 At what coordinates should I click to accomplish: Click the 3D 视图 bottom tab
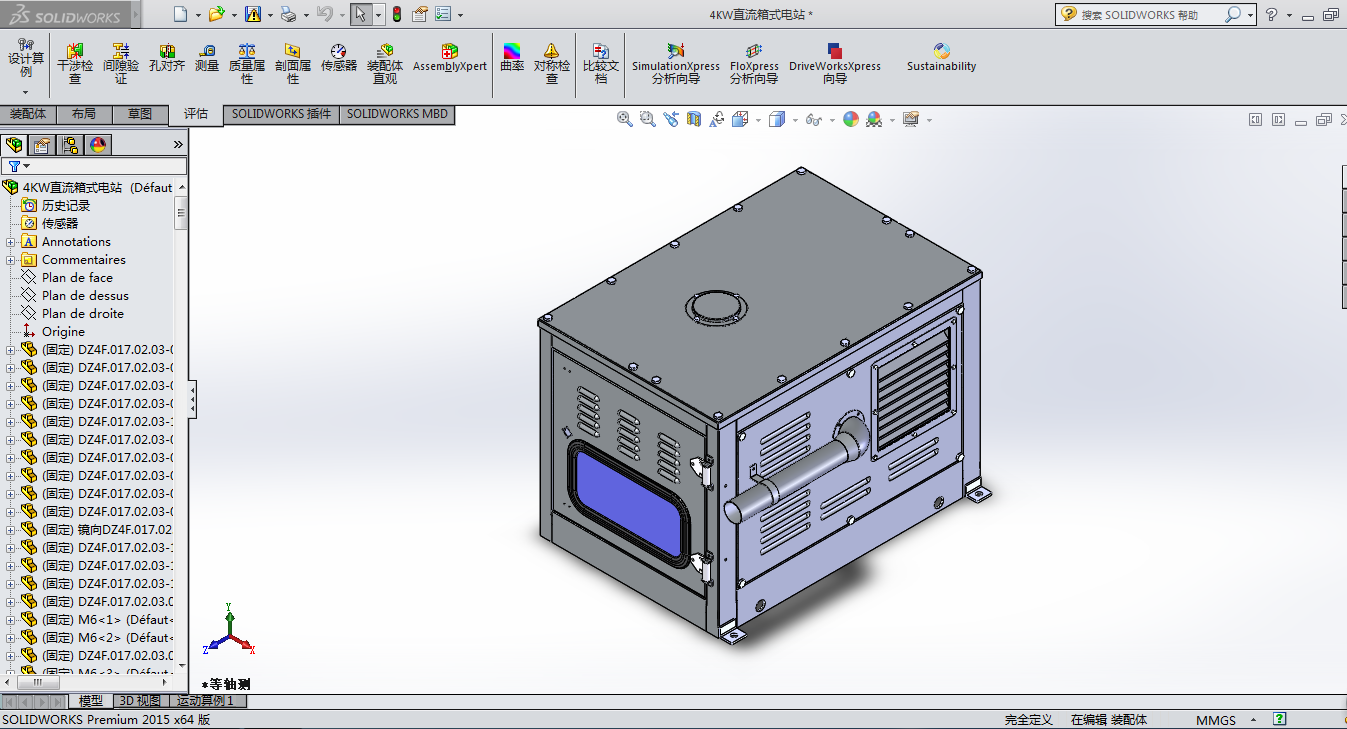coord(138,701)
